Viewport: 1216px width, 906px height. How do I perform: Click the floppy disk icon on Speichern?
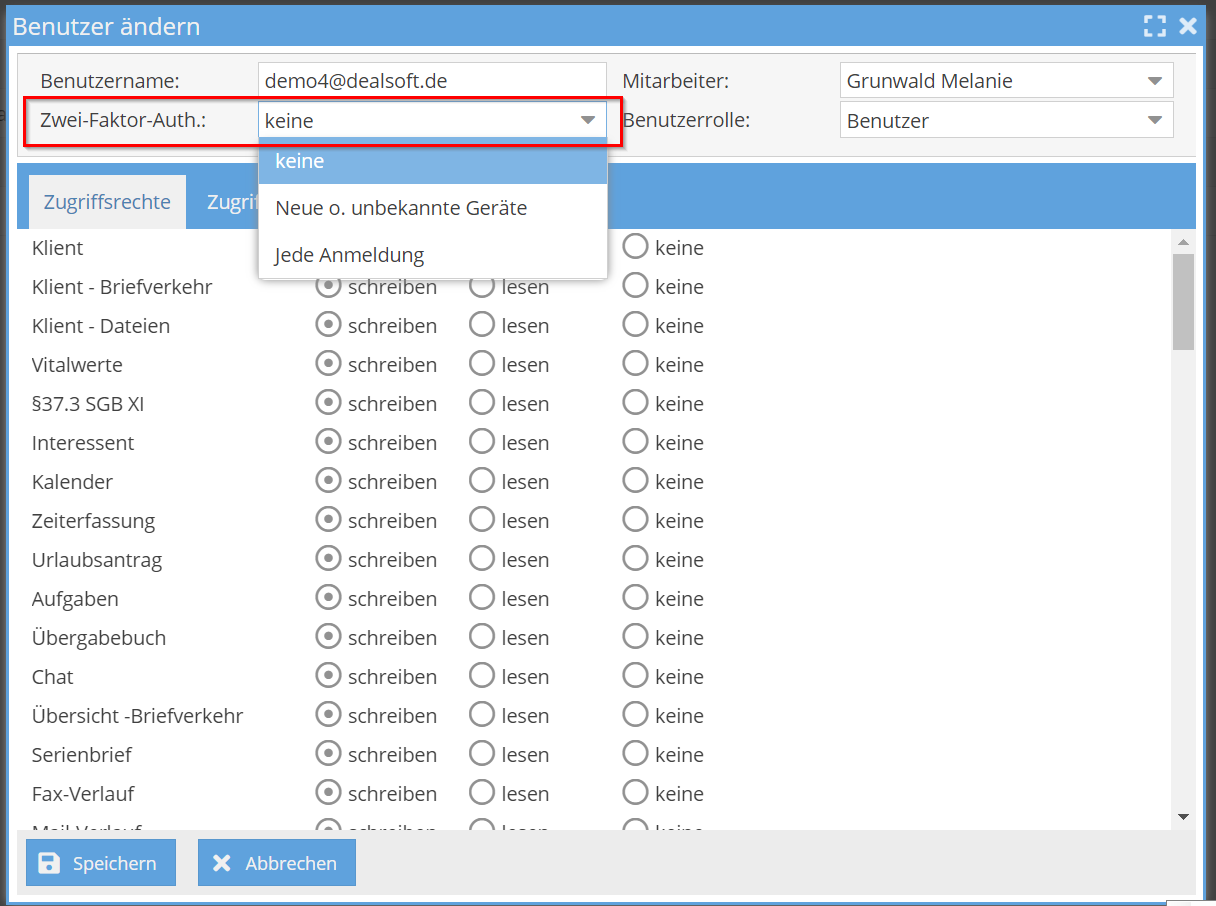pyautogui.click(x=49, y=863)
